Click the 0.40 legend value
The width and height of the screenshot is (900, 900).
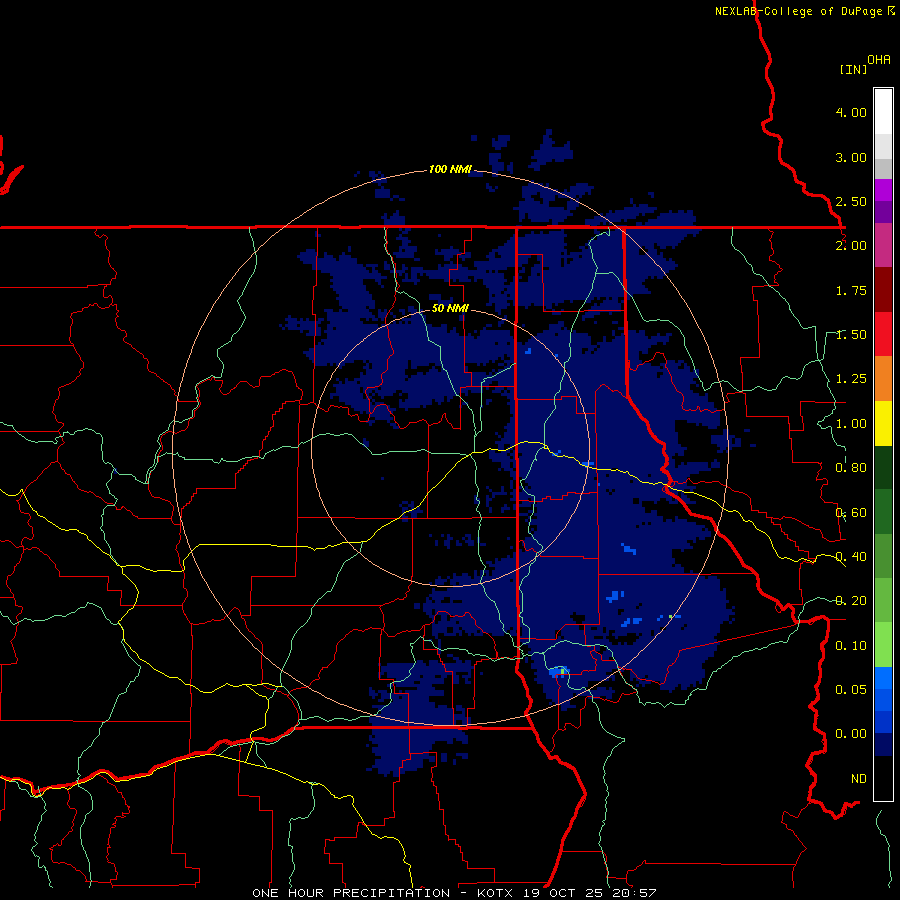[851, 557]
